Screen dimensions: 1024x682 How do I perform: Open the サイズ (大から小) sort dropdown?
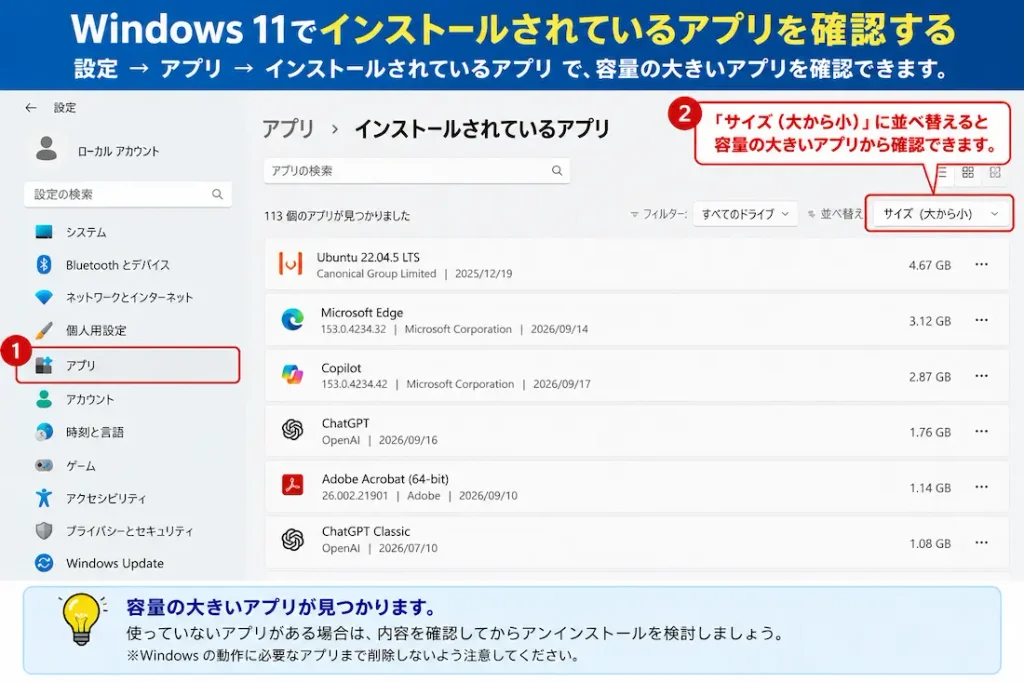coord(941,214)
